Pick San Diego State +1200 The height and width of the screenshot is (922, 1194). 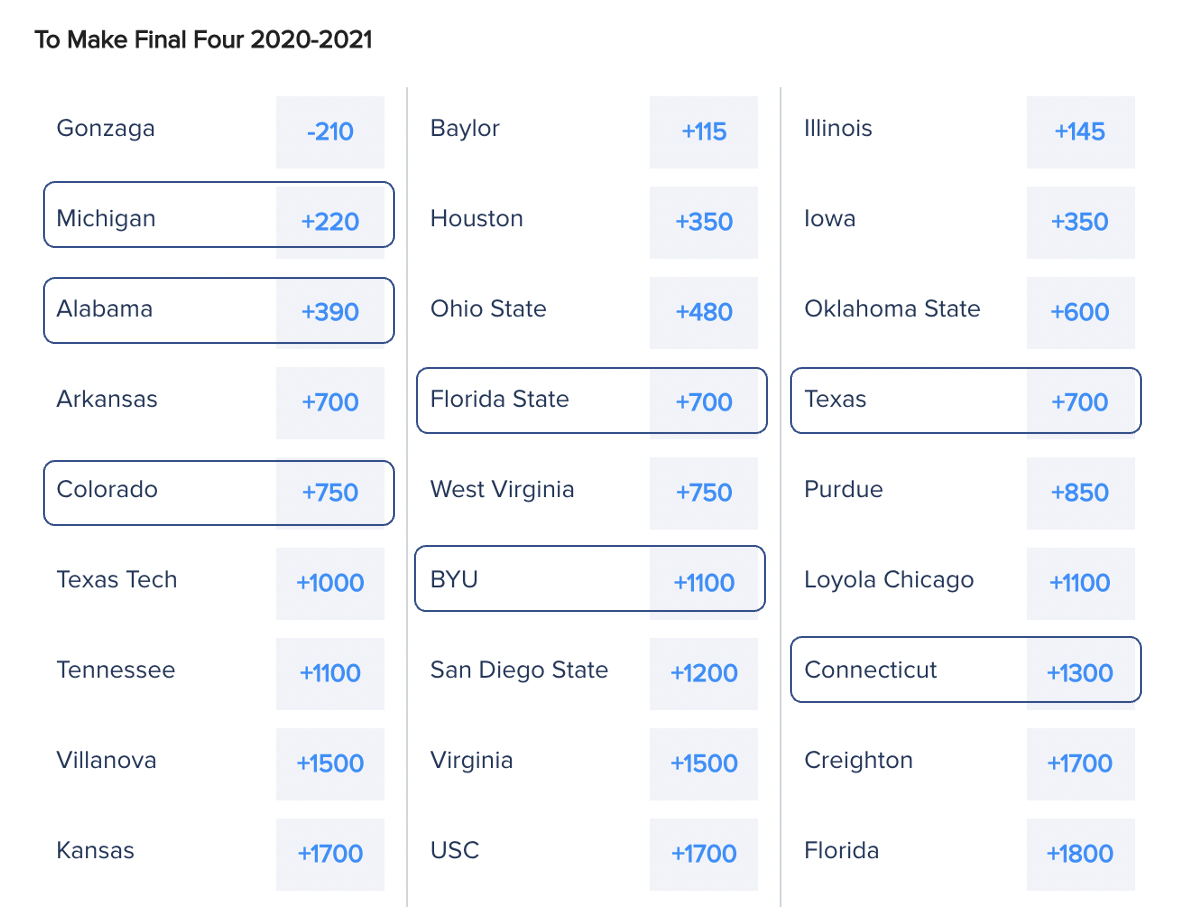[704, 673]
